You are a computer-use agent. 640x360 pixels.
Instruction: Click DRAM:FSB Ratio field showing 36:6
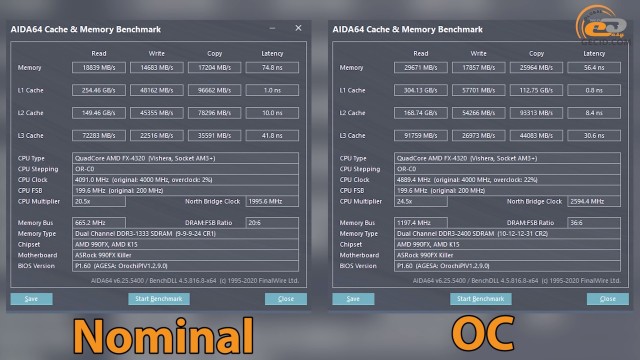pyautogui.click(x=594, y=223)
